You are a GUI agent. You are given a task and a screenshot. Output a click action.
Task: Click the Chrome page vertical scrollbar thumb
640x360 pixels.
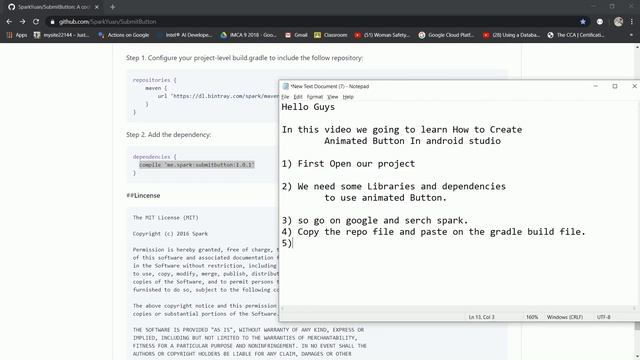tap(637, 326)
